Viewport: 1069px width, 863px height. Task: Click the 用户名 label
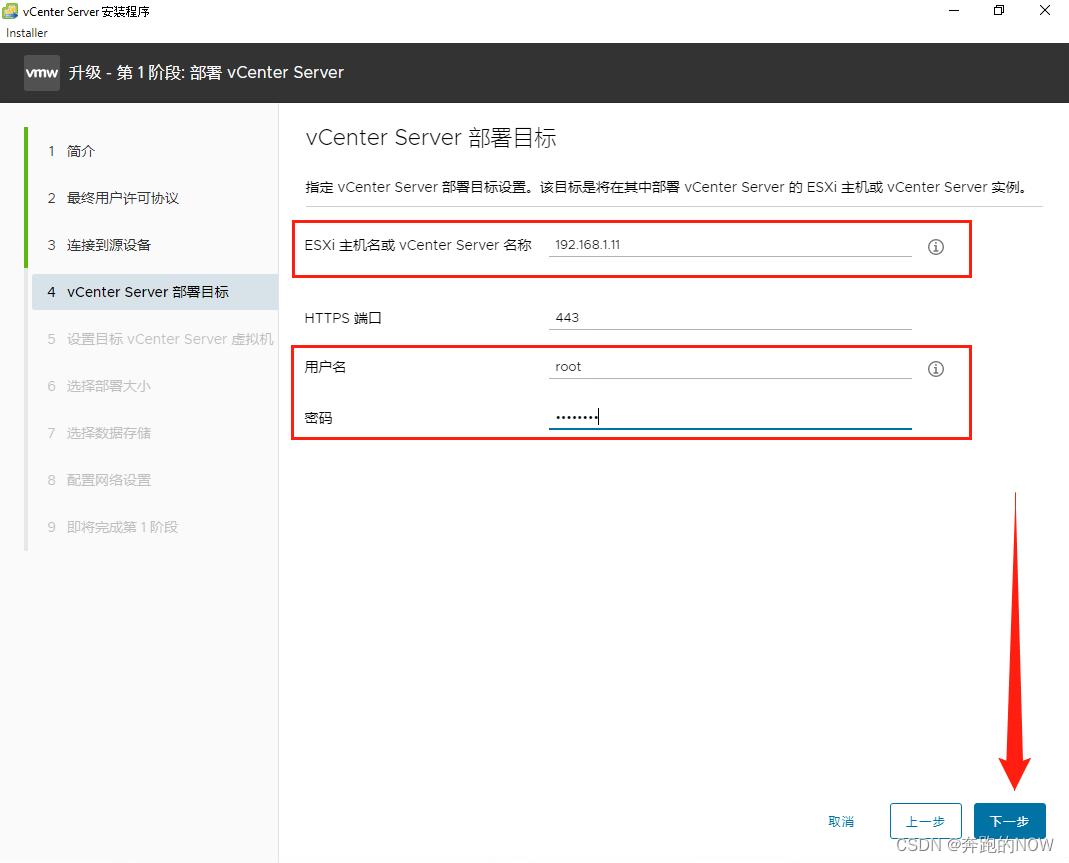pos(325,367)
